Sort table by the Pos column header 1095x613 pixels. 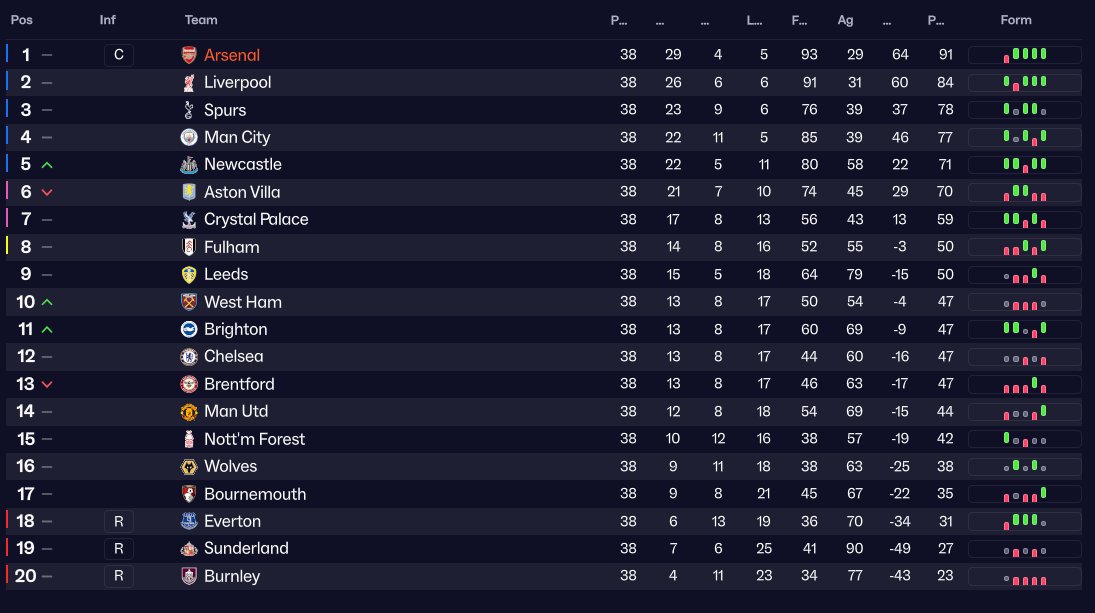22,20
